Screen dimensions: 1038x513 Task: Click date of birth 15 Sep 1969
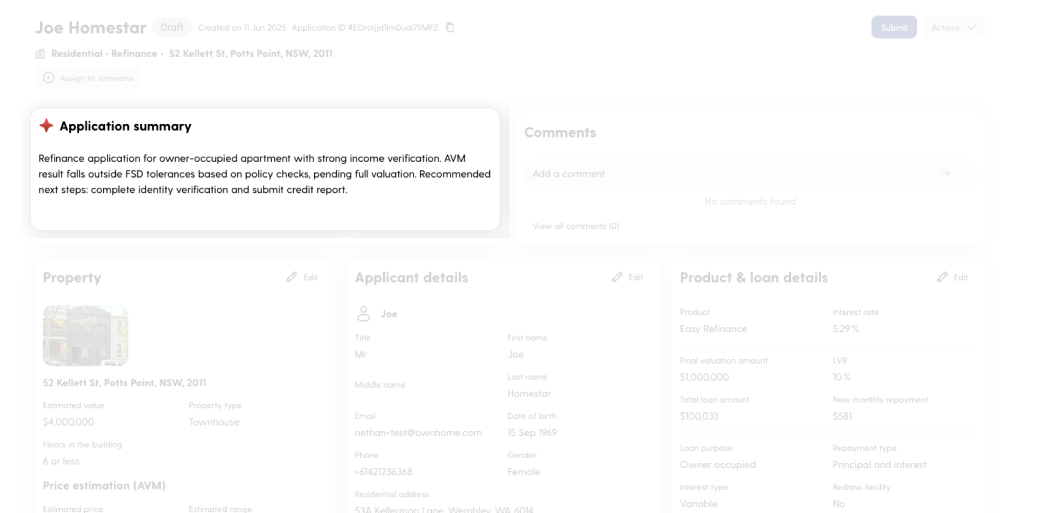tap(532, 433)
